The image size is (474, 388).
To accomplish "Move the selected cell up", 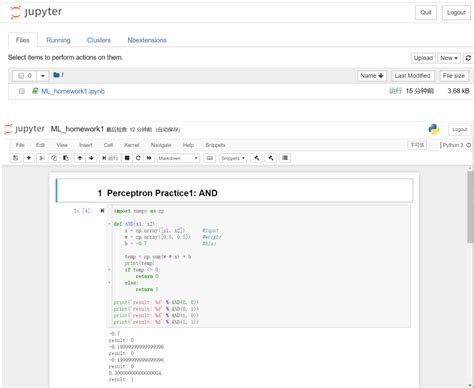I will tap(80, 158).
